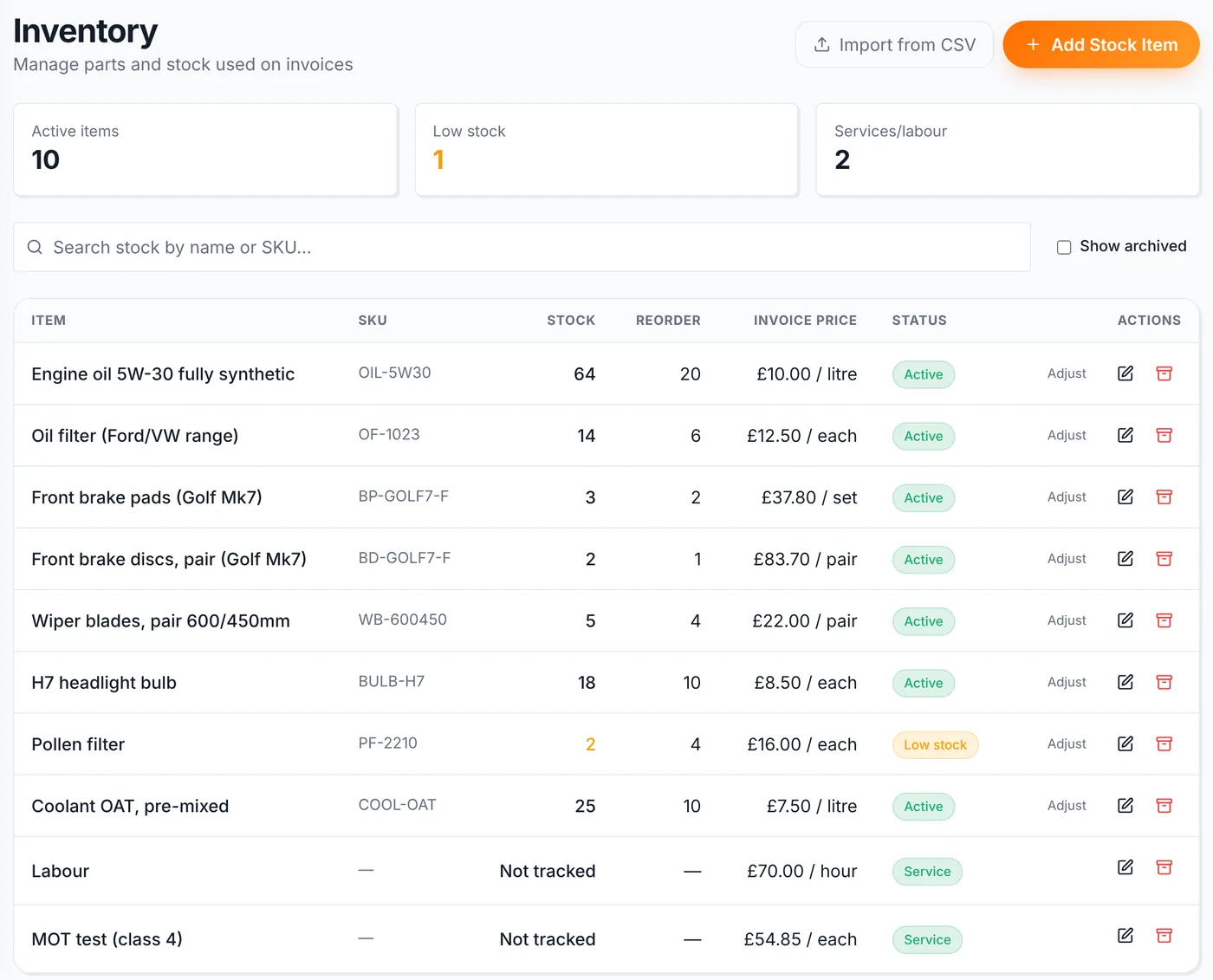Archive the Labour service item
Image resolution: width=1213 pixels, height=980 pixels.
pos(1164,867)
